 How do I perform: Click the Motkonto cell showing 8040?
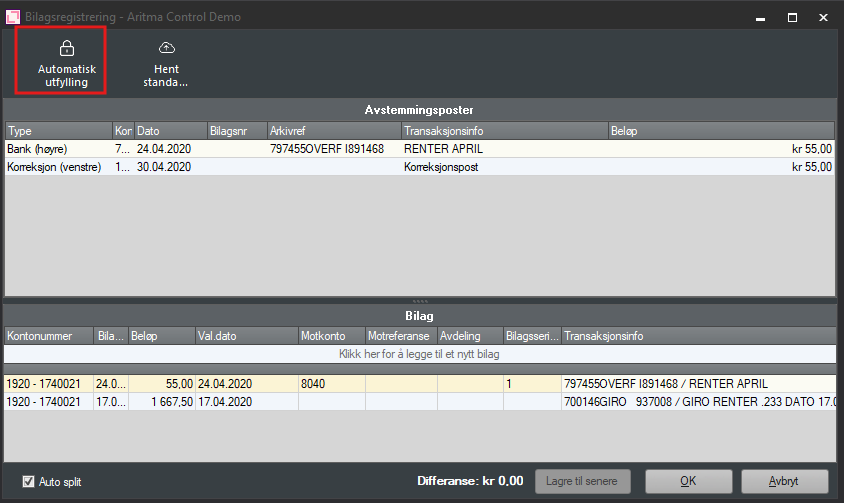click(331, 383)
